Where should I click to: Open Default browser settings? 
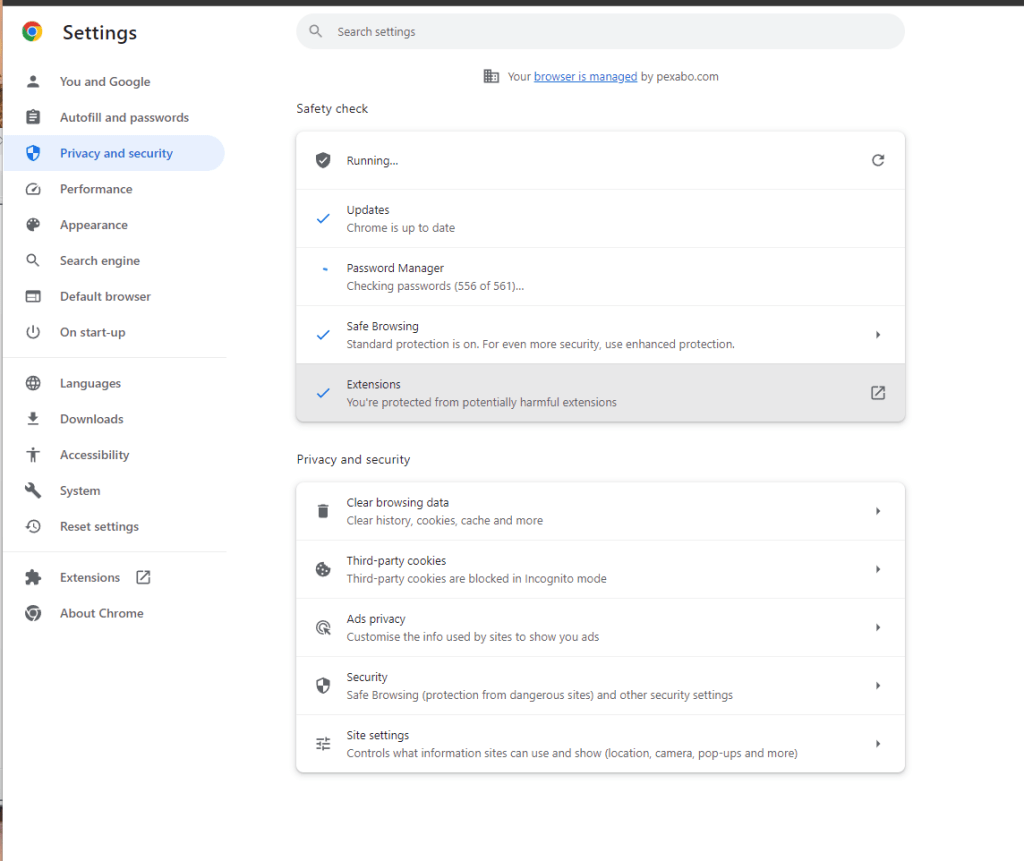114,297
